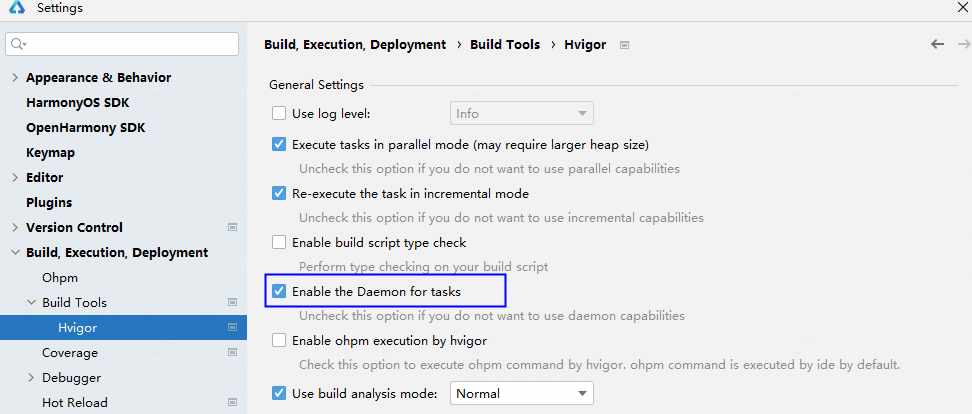Click project icon next to Build Tools
Screen dimensions: 972x414
[232, 303]
